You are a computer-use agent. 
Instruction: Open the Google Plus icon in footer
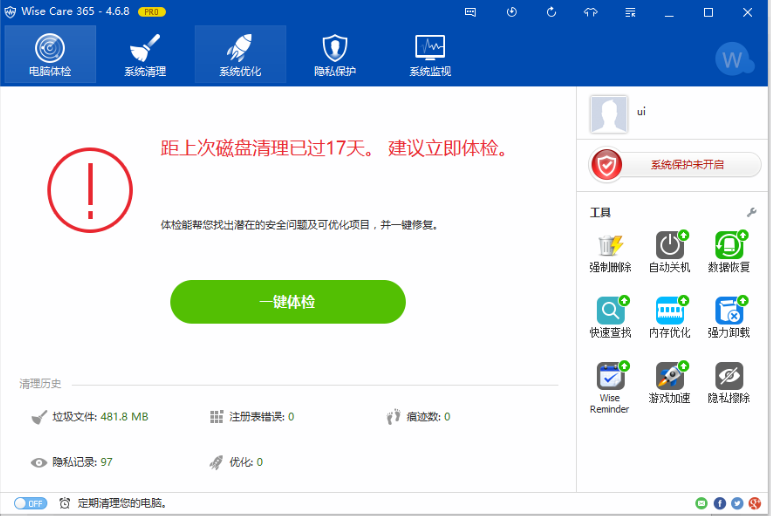coord(755,503)
